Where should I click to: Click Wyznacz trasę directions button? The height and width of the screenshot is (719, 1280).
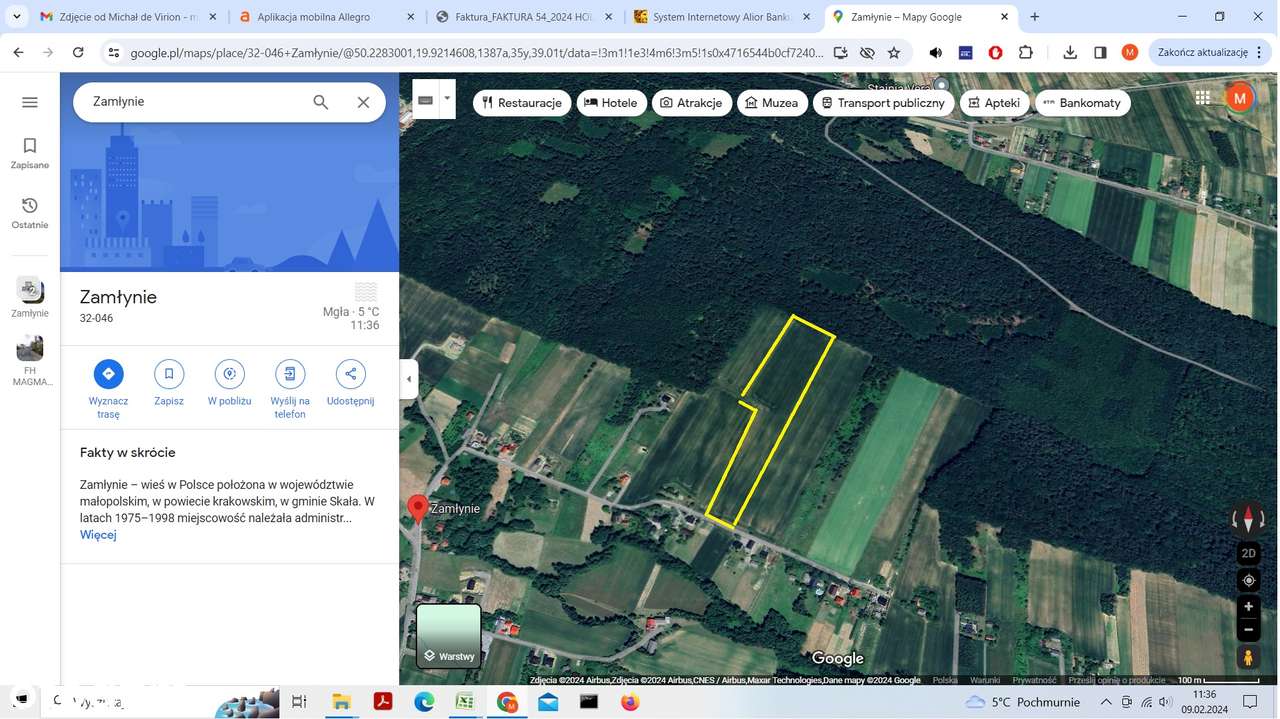pos(108,389)
